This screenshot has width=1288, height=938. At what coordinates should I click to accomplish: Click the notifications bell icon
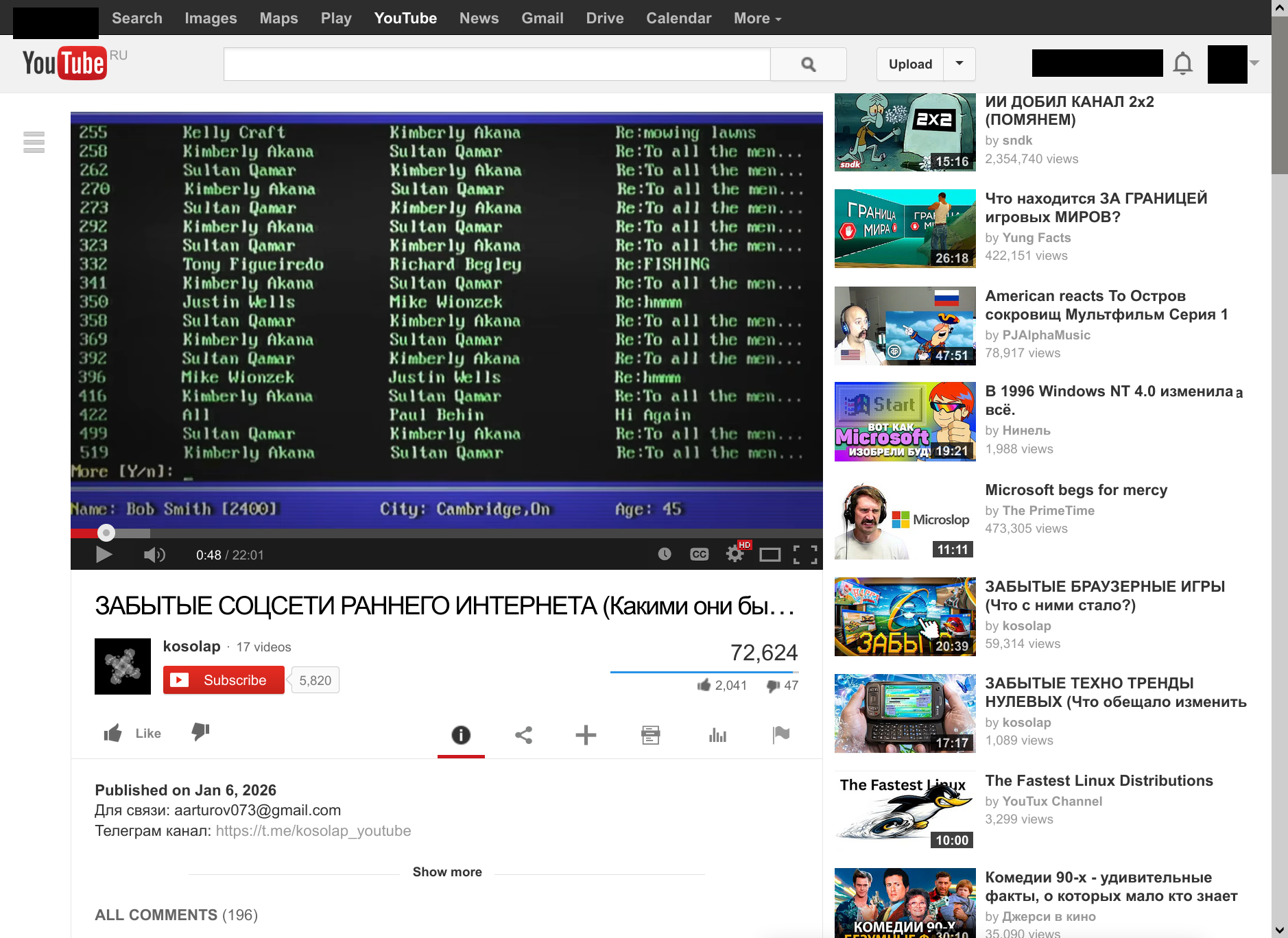pos(1182,64)
